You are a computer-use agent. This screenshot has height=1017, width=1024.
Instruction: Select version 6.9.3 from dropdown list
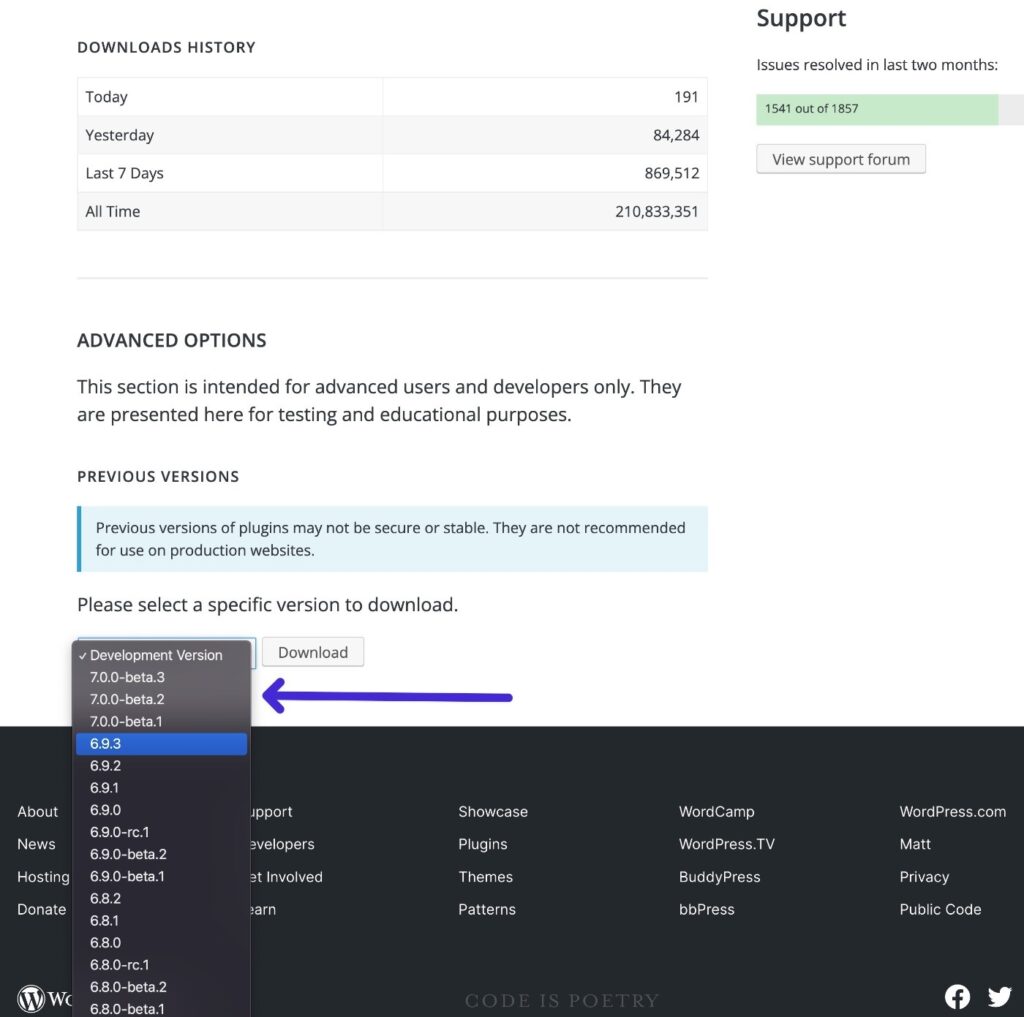point(161,744)
